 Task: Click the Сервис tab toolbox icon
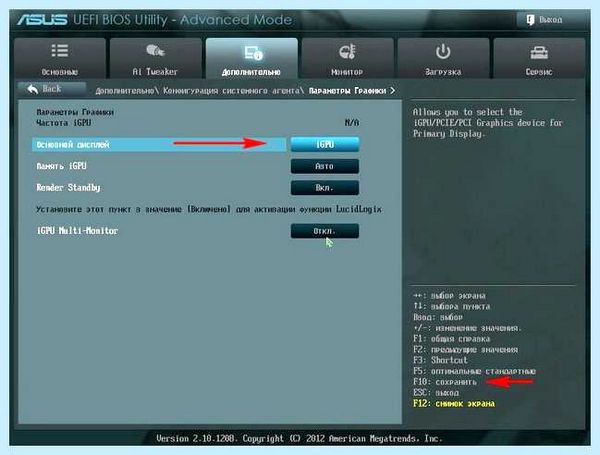(539, 52)
